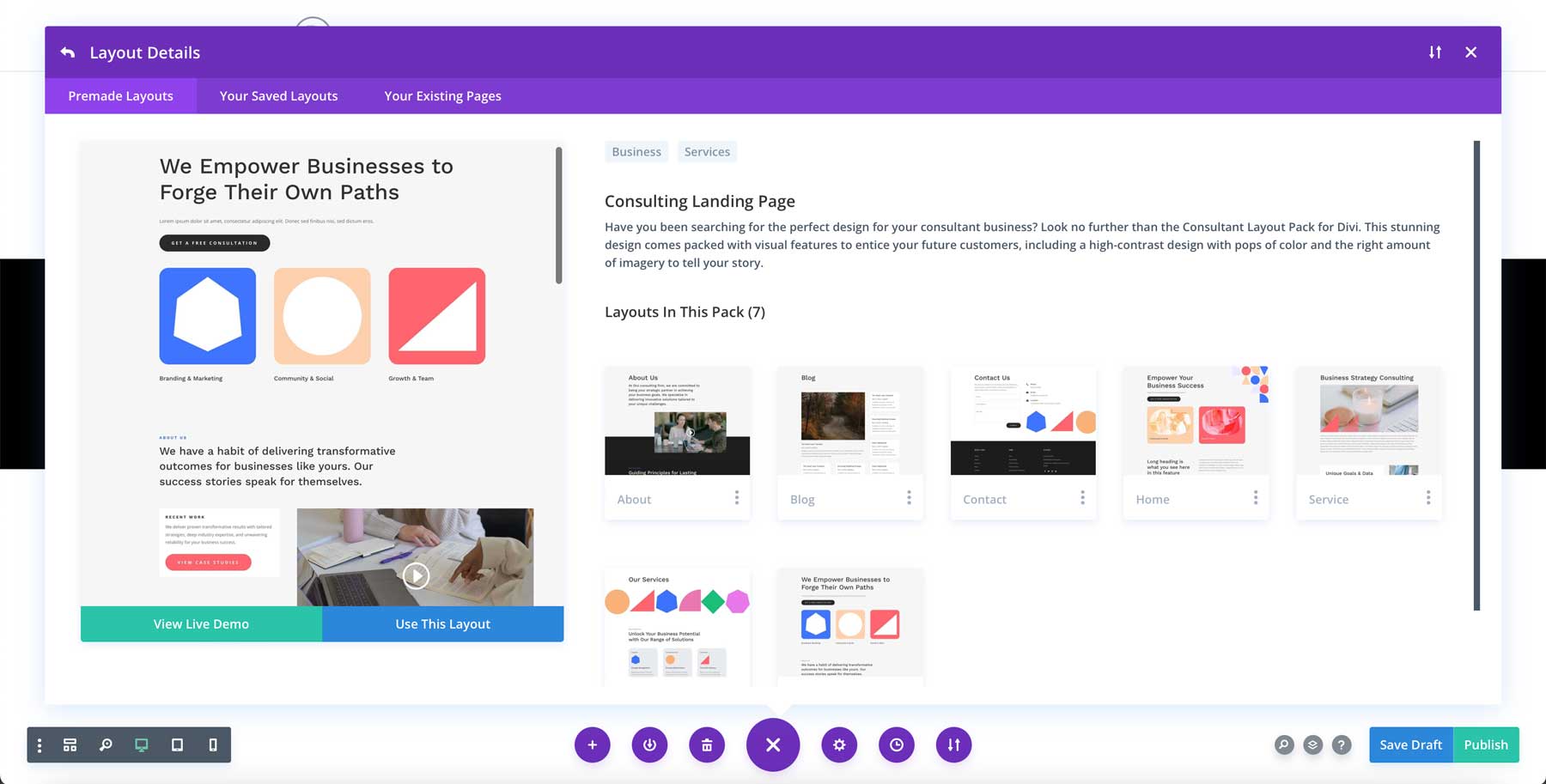Zoom out using the magnifier icon in the toolbar
This screenshot has width=1546, height=784.
(106, 744)
